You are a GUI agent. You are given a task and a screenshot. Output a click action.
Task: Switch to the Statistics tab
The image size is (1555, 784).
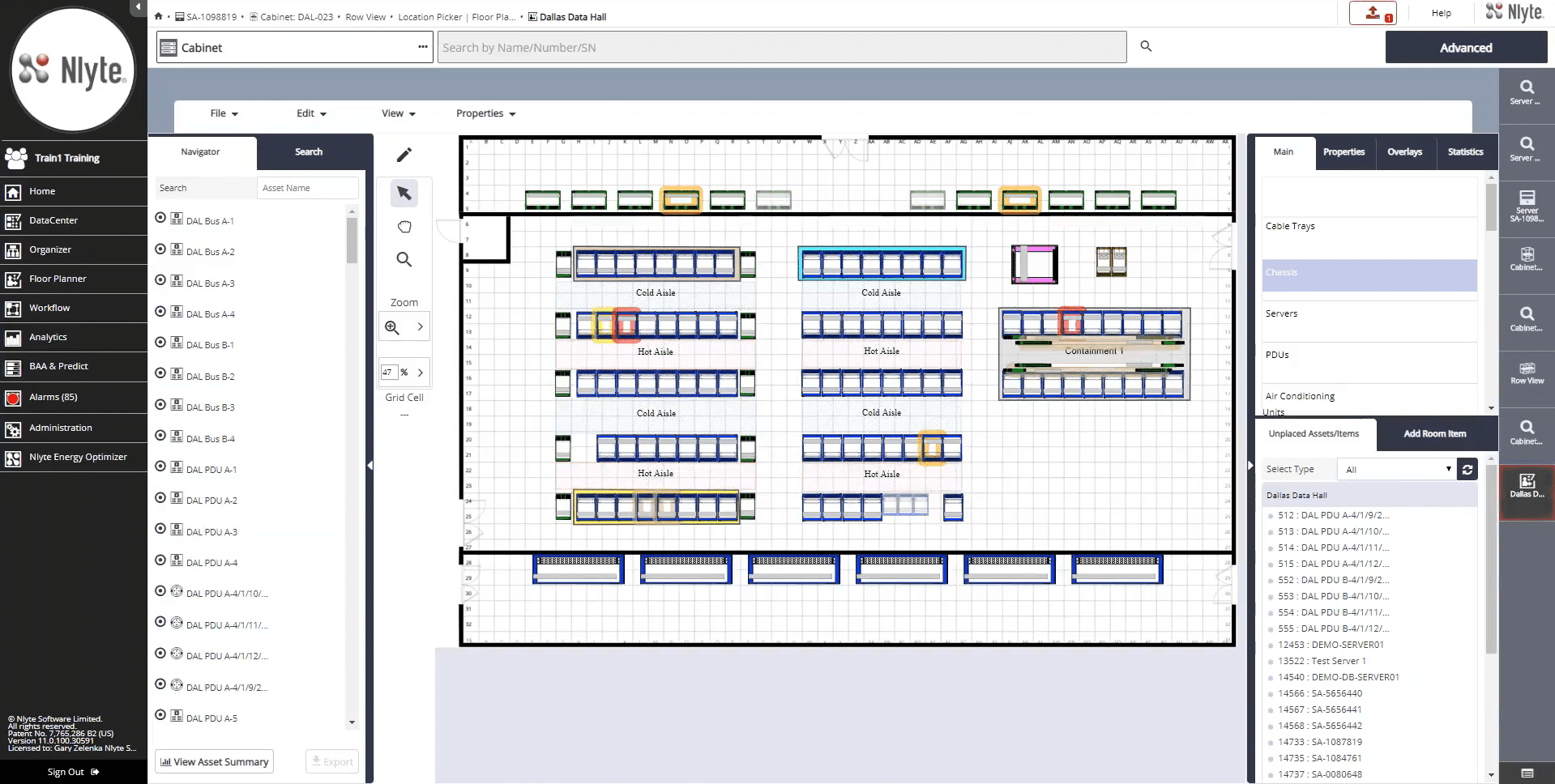click(x=1465, y=152)
